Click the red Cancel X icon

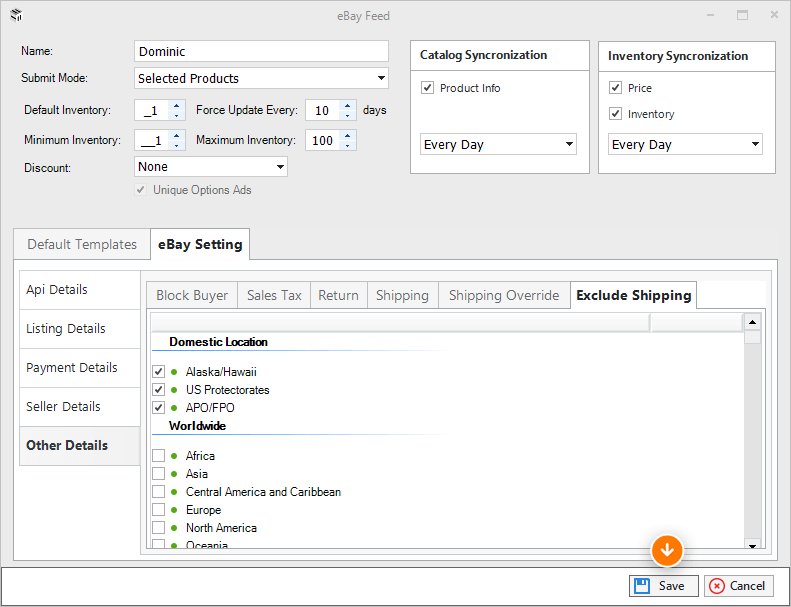[x=716, y=586]
